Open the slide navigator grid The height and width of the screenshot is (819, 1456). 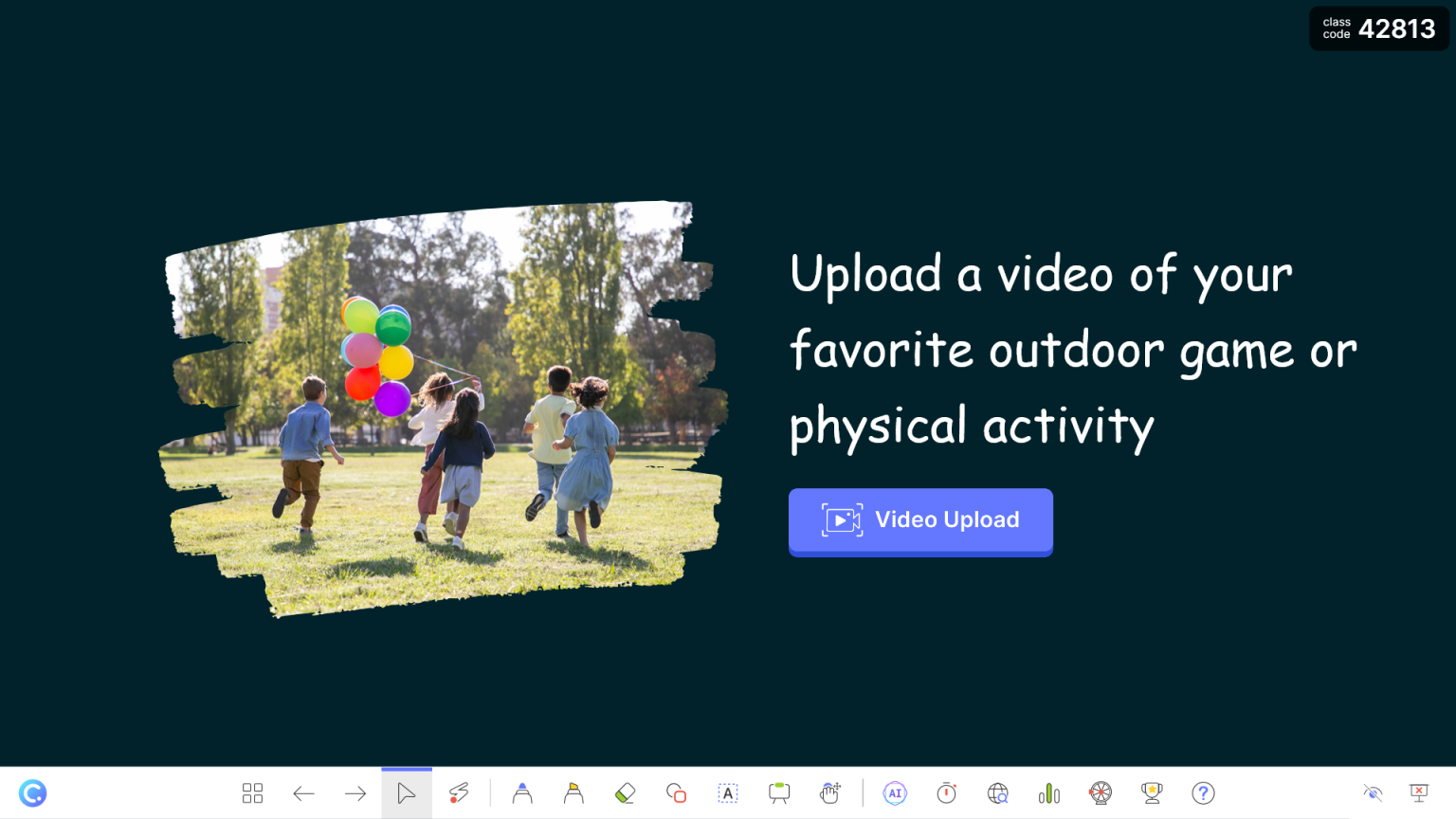[252, 792]
